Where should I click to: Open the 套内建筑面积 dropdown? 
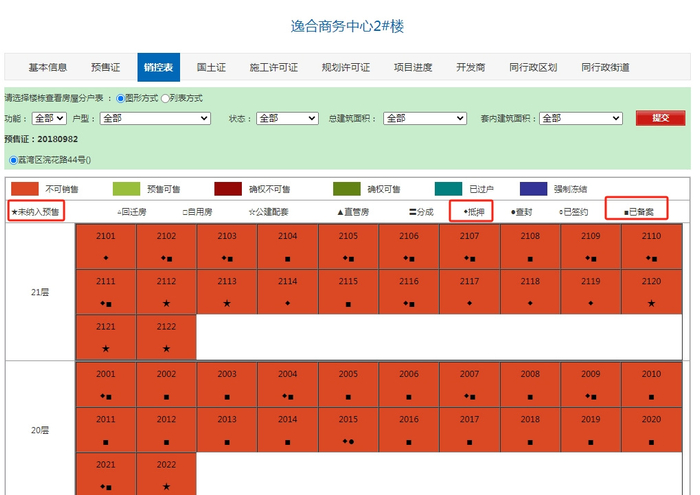(581, 118)
